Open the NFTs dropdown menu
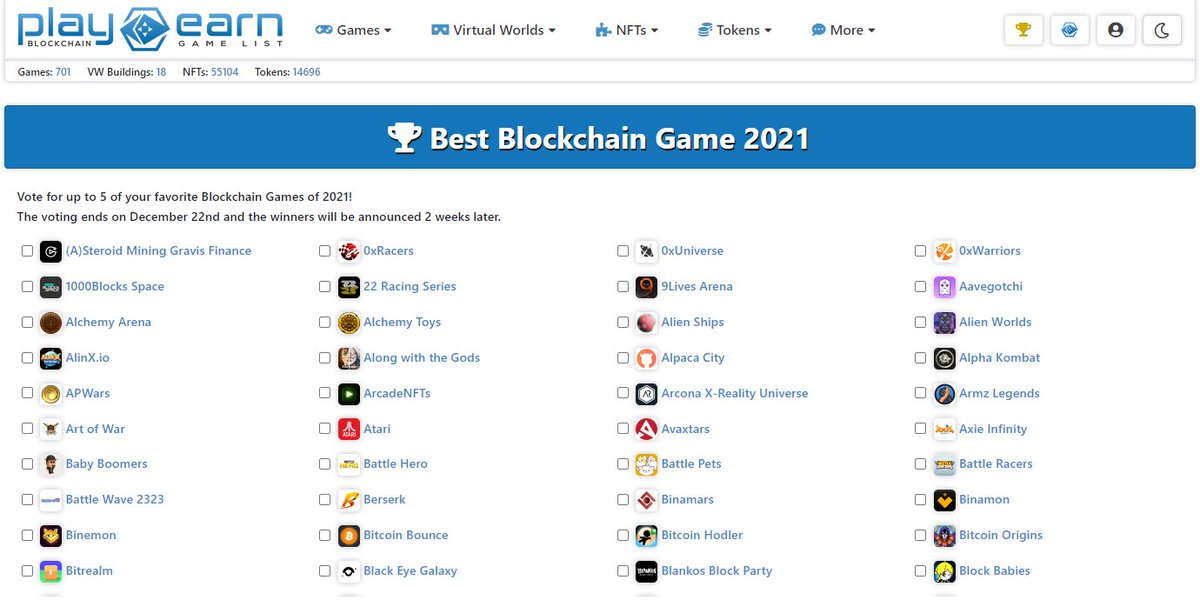1200x600 pixels. [x=627, y=30]
